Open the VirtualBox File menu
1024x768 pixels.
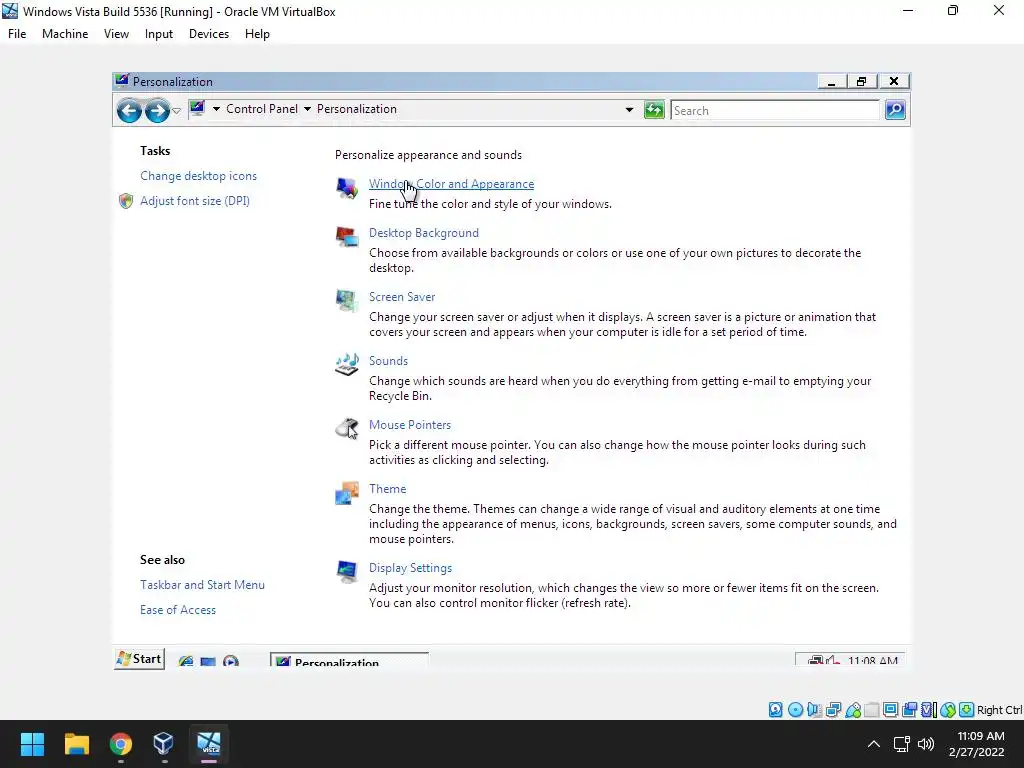tap(17, 34)
